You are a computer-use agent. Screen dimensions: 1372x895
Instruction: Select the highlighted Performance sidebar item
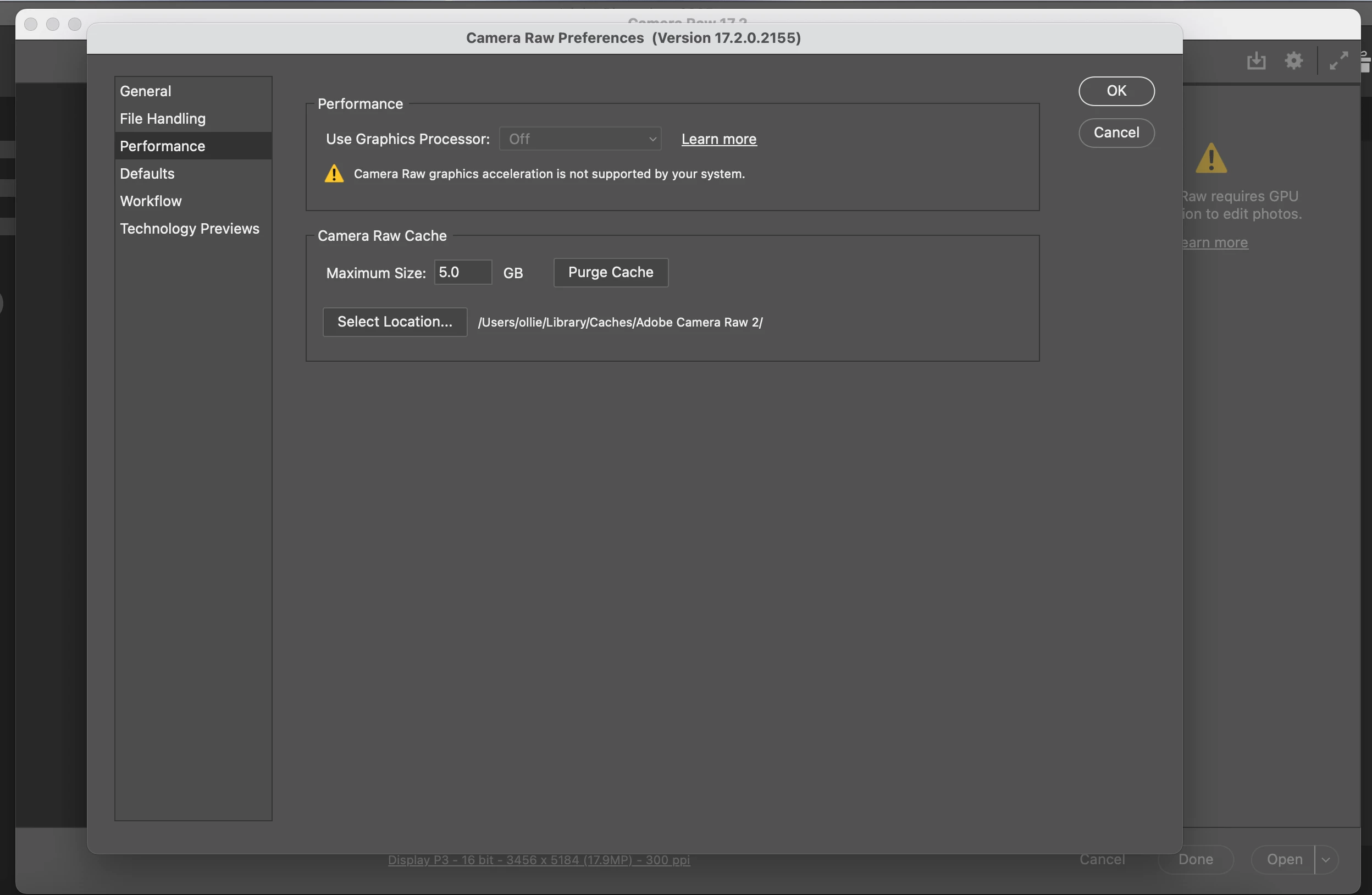coord(163,146)
